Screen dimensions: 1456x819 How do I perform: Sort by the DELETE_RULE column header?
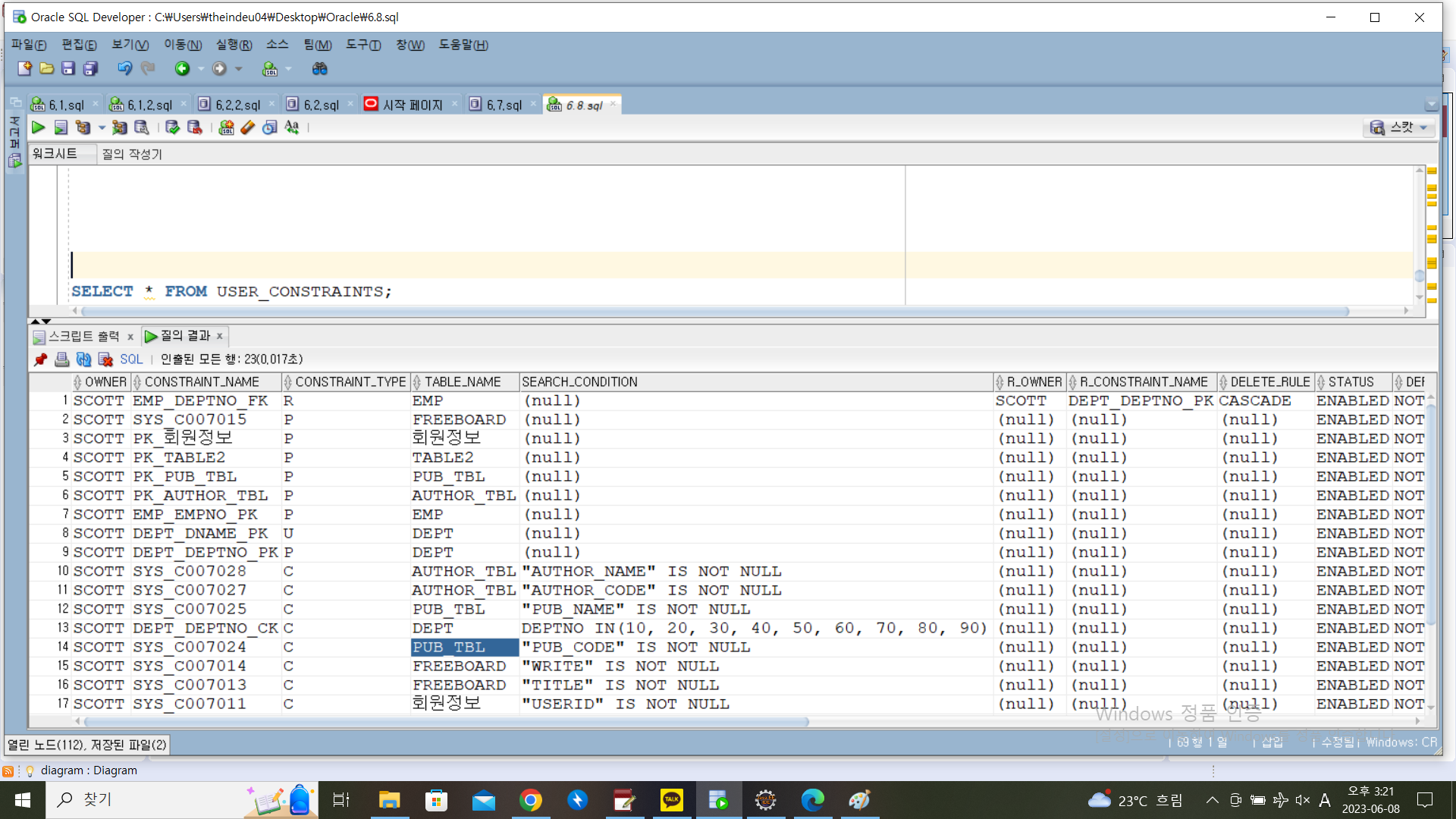coord(1265,382)
